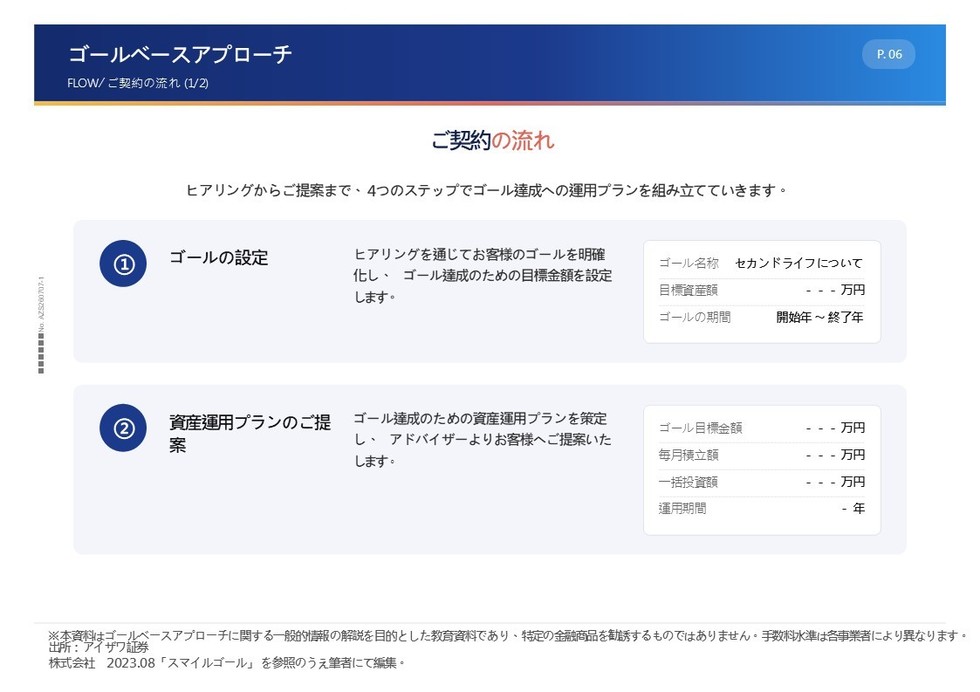This screenshot has height=692, width=980.
Task: Click the 目標資産額 value field
Action: 835,290
